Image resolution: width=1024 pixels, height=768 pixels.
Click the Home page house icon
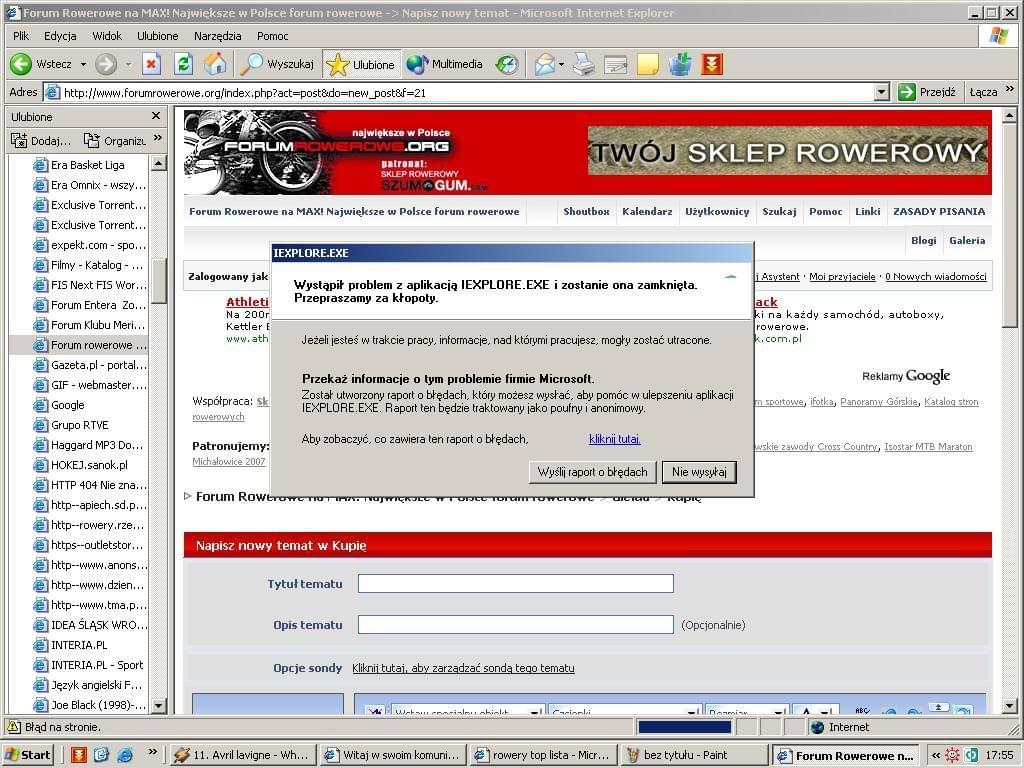(x=215, y=64)
